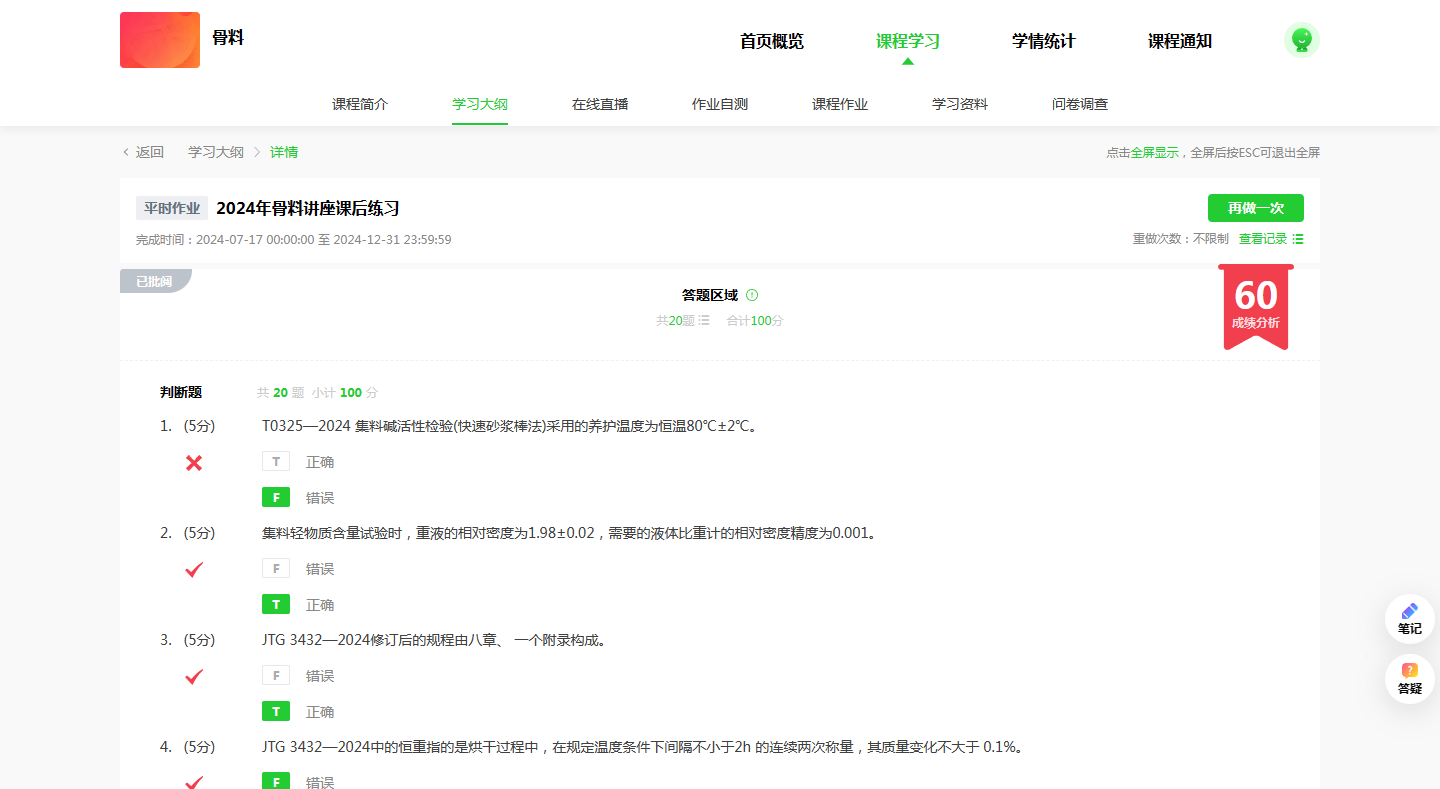Click the 全屏显示 fullscreen link
This screenshot has width=1440, height=789.
coord(1154,153)
